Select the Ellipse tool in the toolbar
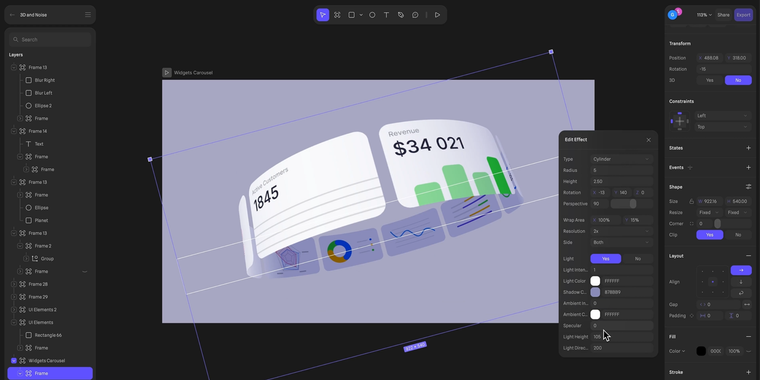The width and height of the screenshot is (760, 380). point(372,15)
